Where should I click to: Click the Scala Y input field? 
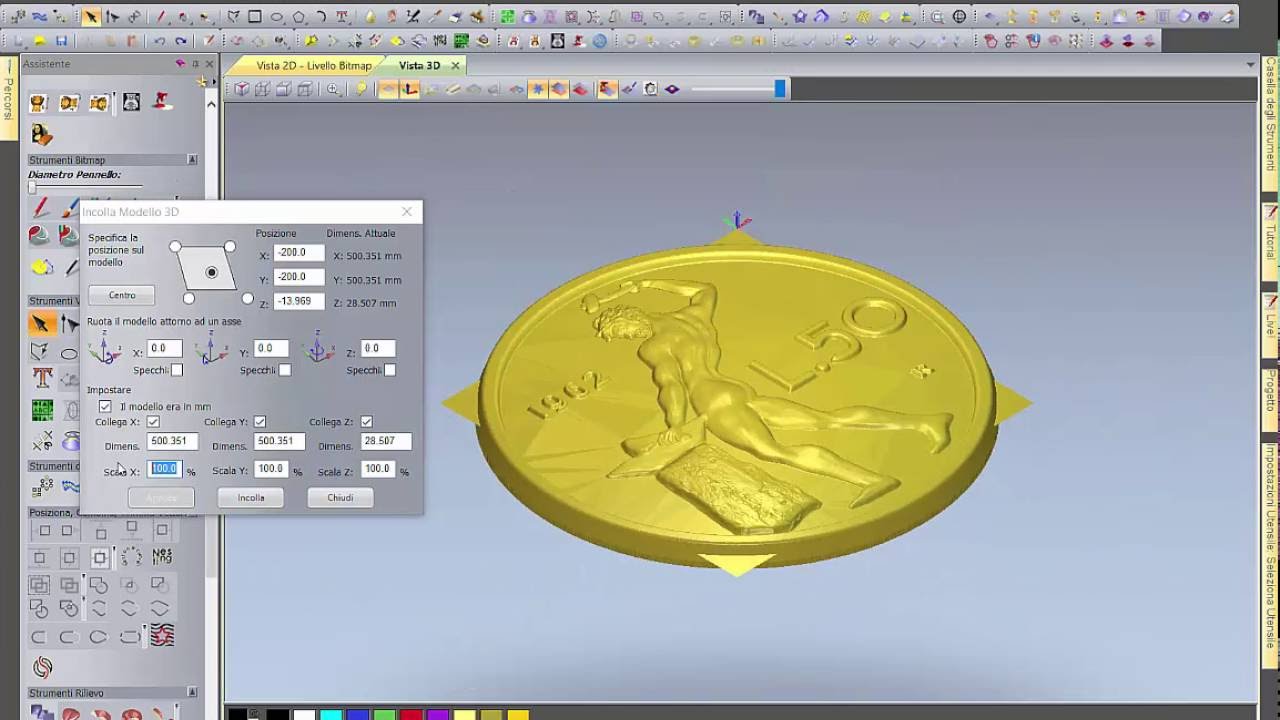tap(271, 469)
